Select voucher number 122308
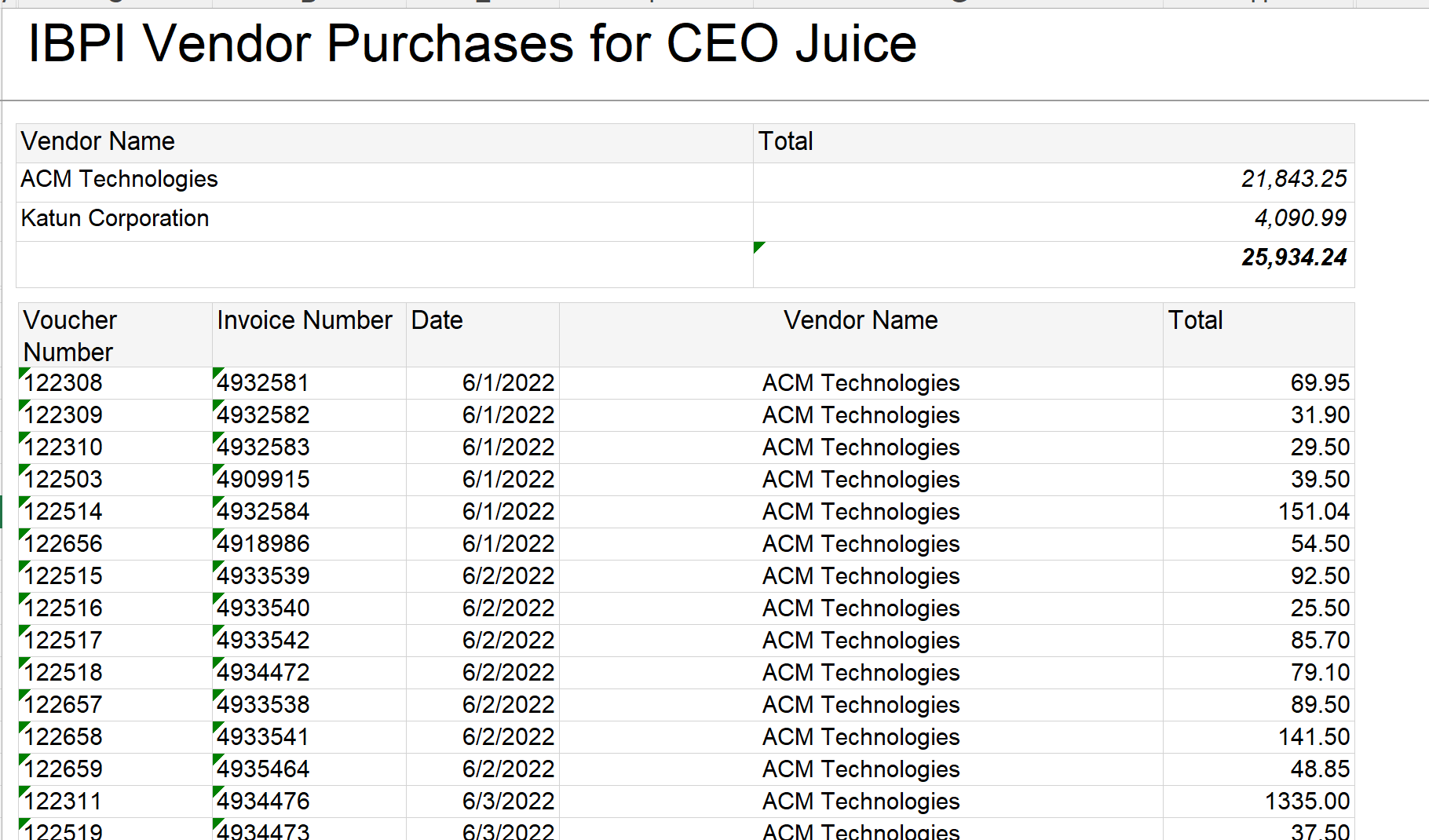This screenshot has width=1429, height=840. [64, 383]
